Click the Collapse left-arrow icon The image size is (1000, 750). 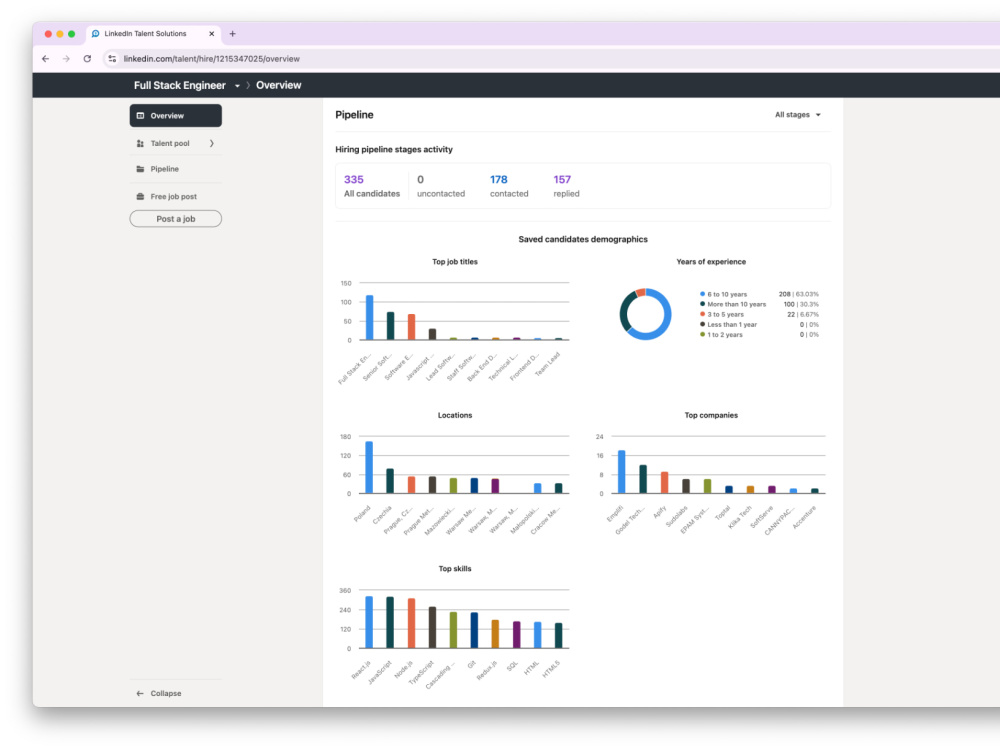point(140,693)
